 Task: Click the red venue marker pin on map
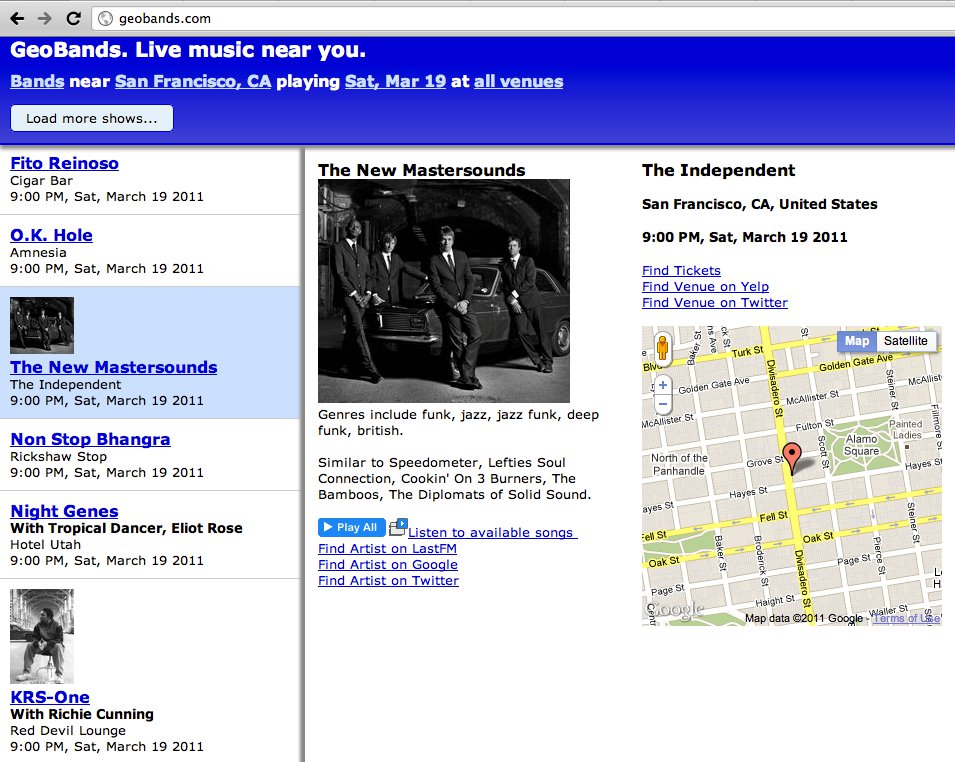coord(791,458)
